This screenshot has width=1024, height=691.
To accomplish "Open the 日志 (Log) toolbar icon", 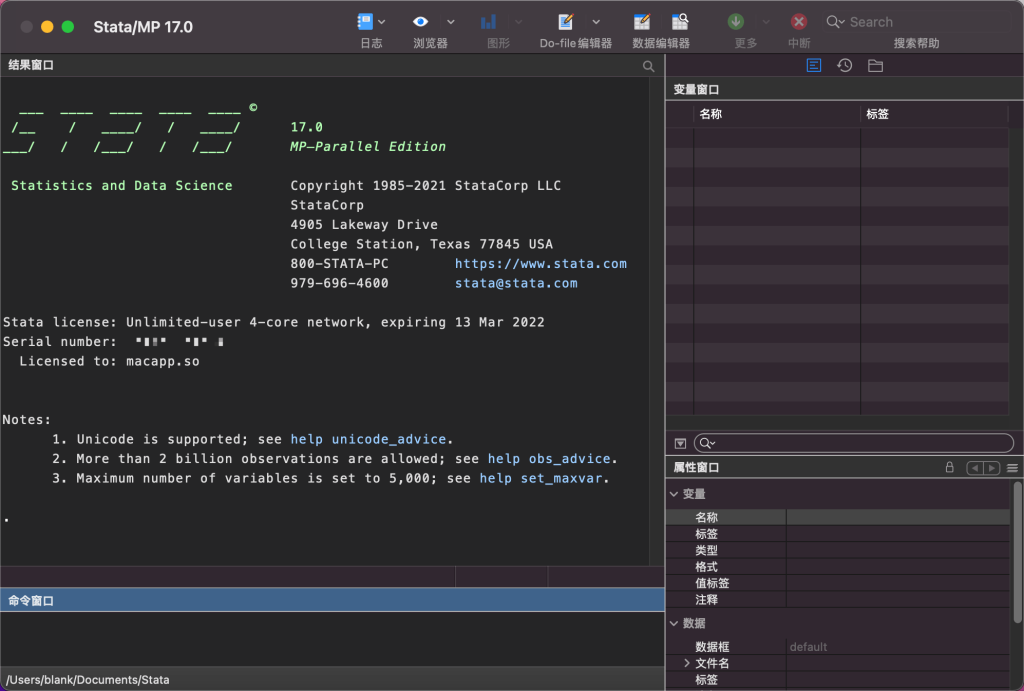I will click(365, 21).
